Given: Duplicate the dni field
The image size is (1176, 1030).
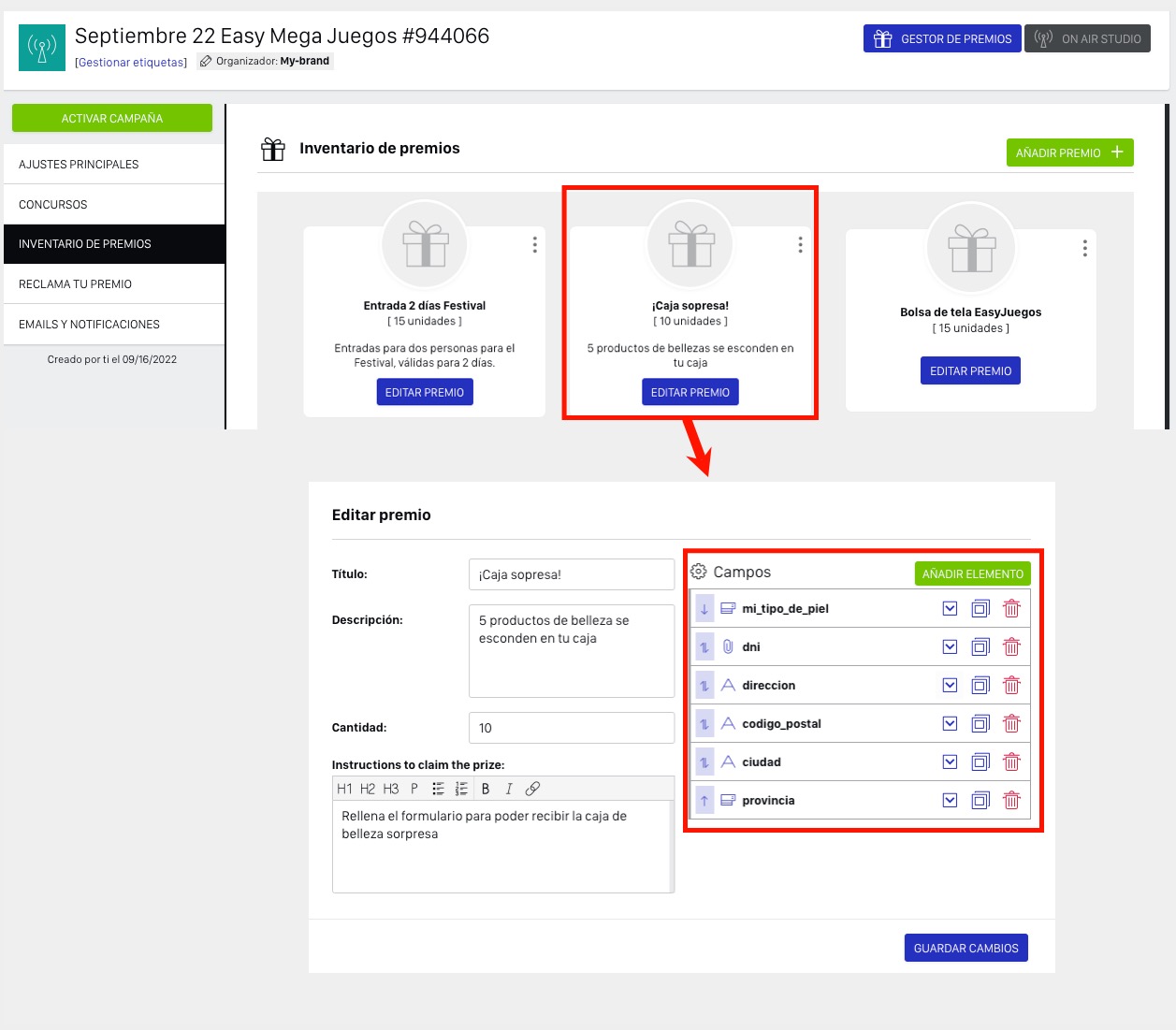Looking at the screenshot, I should tap(980, 647).
